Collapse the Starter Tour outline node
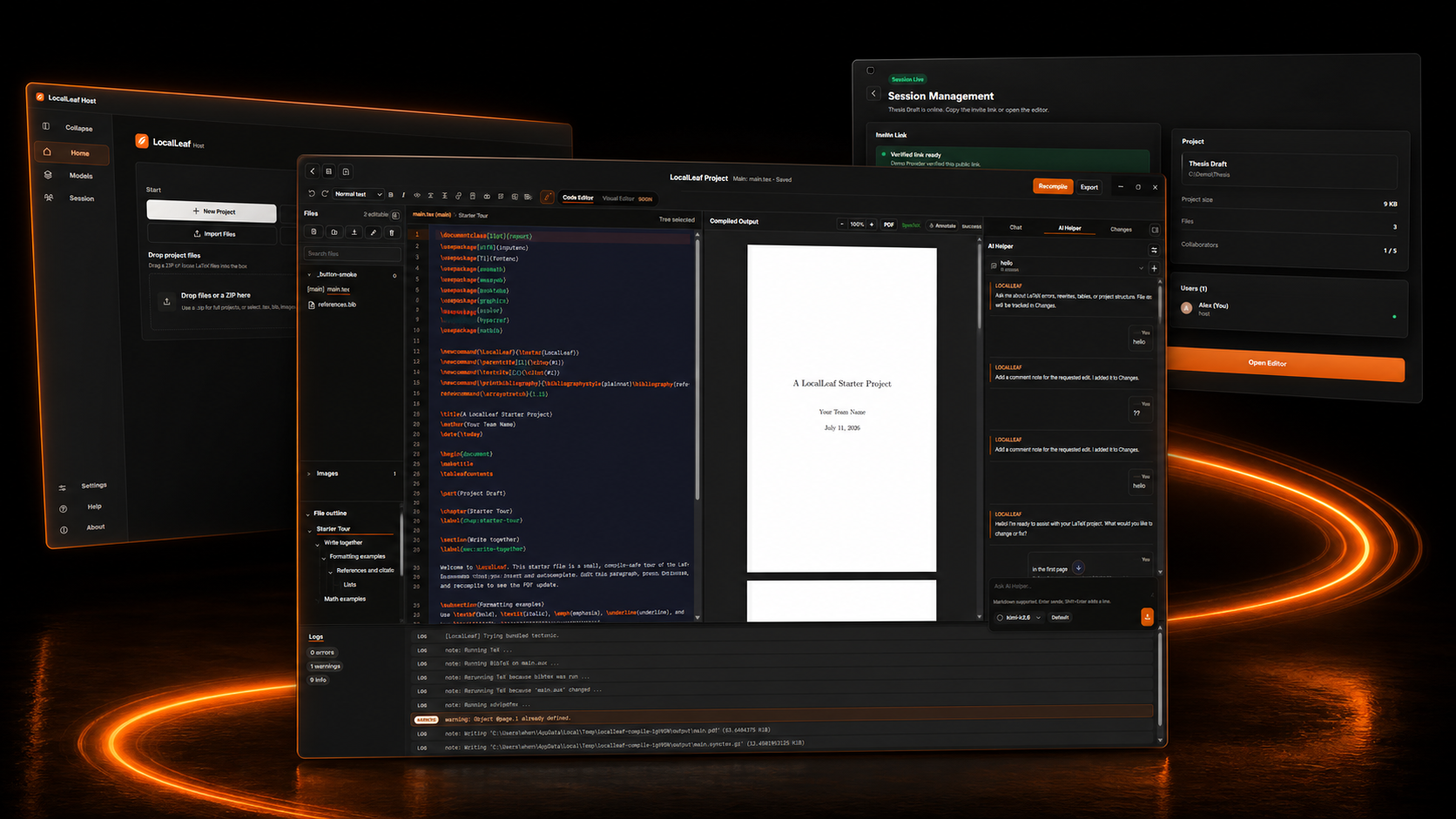Image resolution: width=1456 pixels, height=819 pixels. 310,529
